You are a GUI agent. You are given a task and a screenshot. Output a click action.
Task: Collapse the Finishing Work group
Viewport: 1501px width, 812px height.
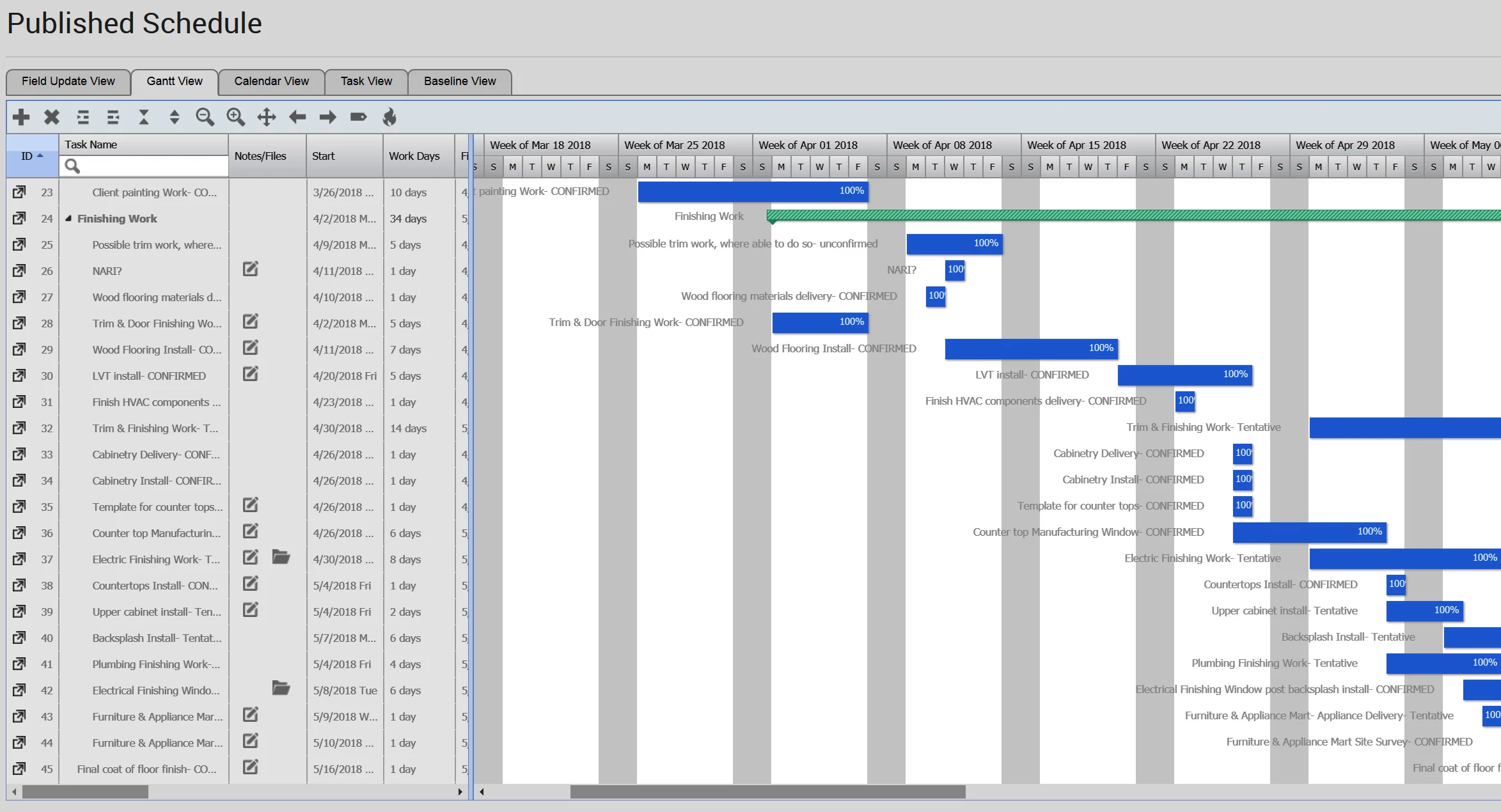68,219
